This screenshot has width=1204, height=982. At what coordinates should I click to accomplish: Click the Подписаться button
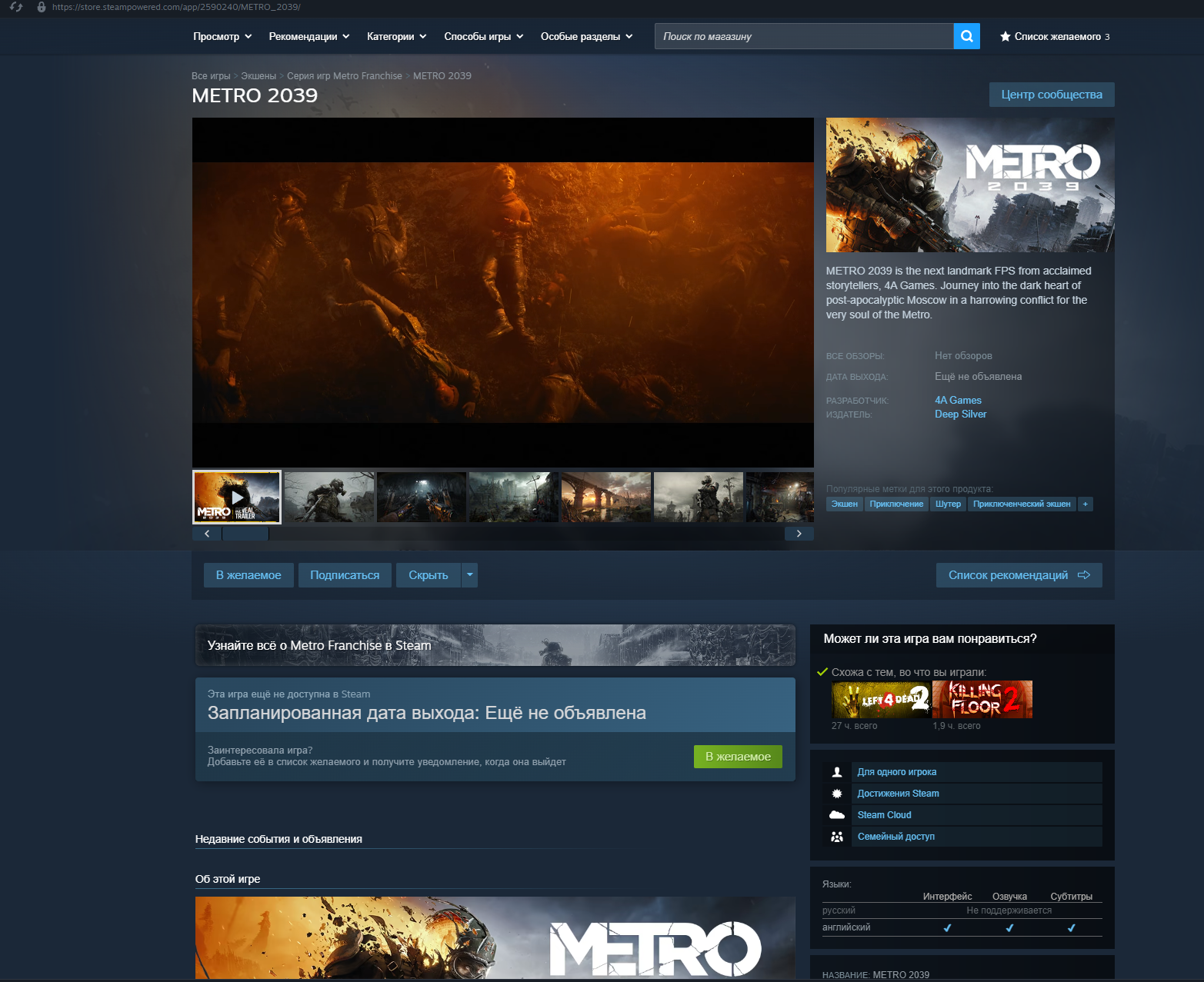tap(345, 575)
